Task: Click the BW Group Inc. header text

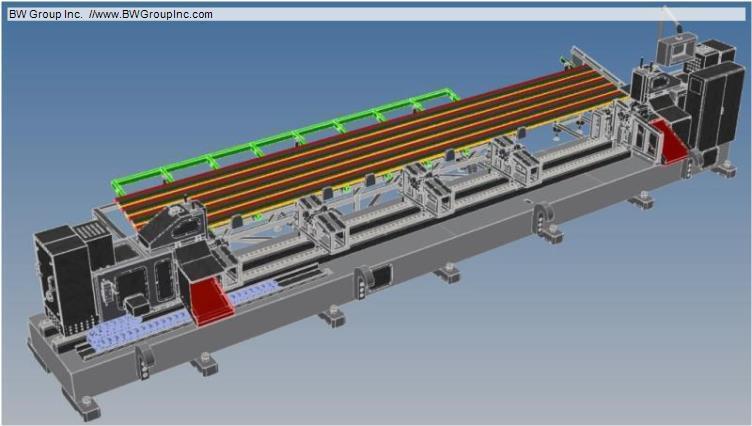Action: [x=46, y=14]
